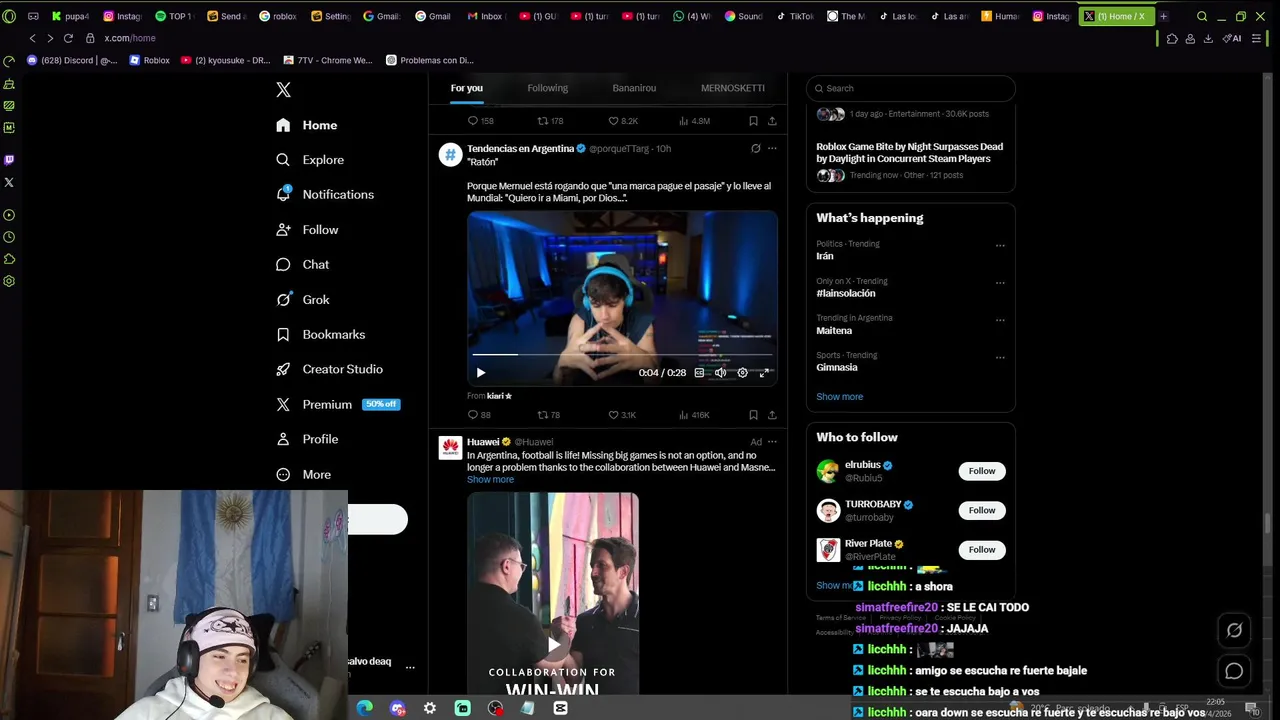Viewport: 1280px width, 720px height.
Task: Open video captions icon
Action: [699, 373]
